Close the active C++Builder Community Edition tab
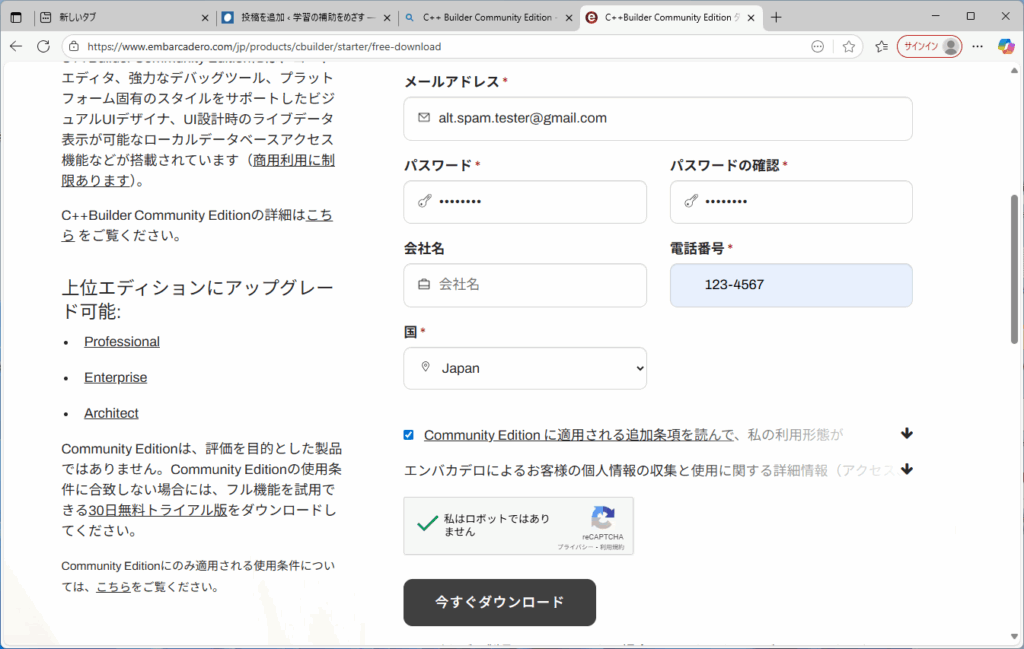1024x649 pixels. point(751,18)
